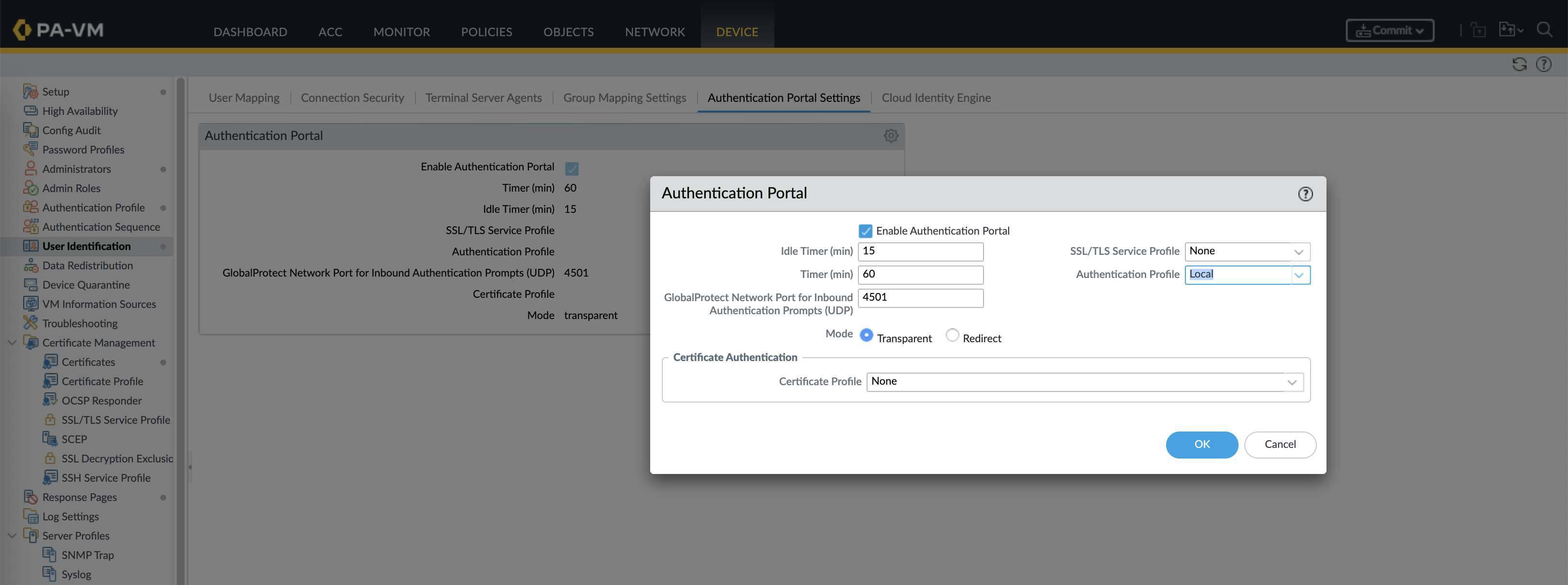Click the Administrators user icon
Image resolution: width=1568 pixels, height=585 pixels.
point(30,168)
